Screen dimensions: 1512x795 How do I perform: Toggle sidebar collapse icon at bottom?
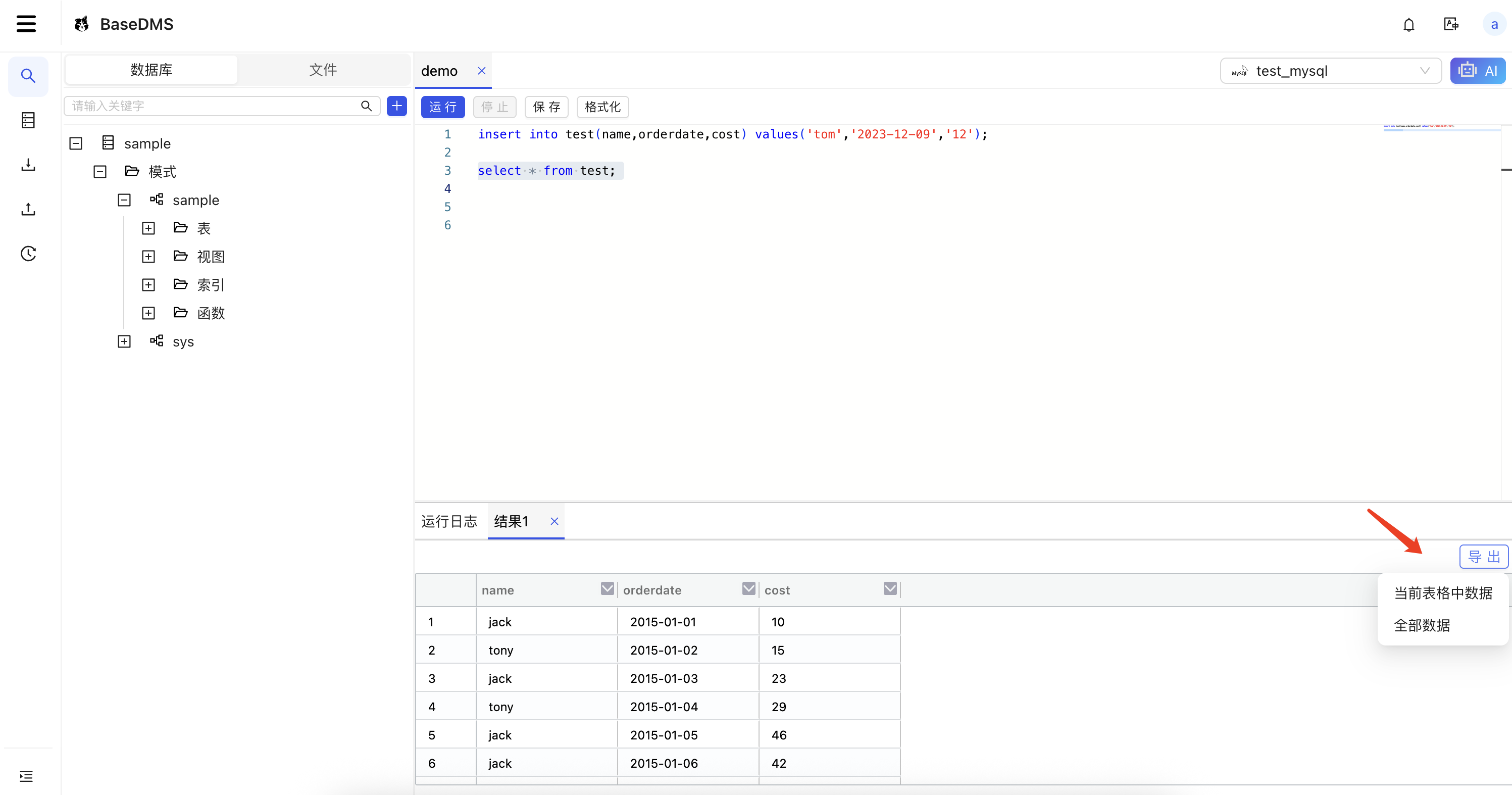tap(26, 776)
